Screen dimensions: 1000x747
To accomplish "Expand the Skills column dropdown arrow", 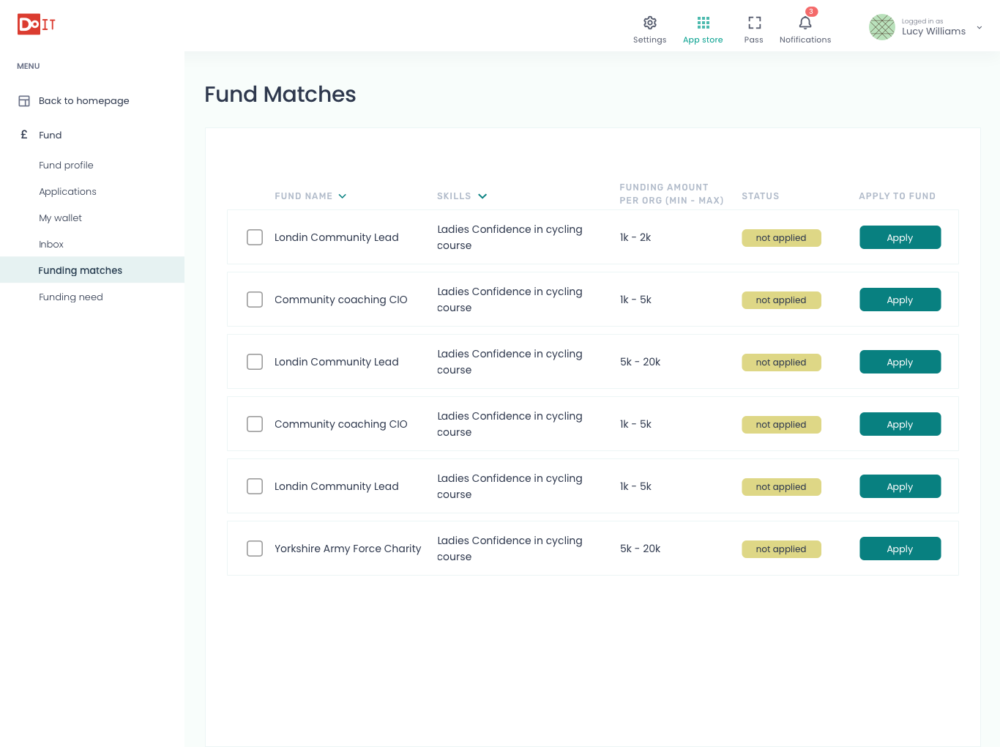I will point(482,197).
